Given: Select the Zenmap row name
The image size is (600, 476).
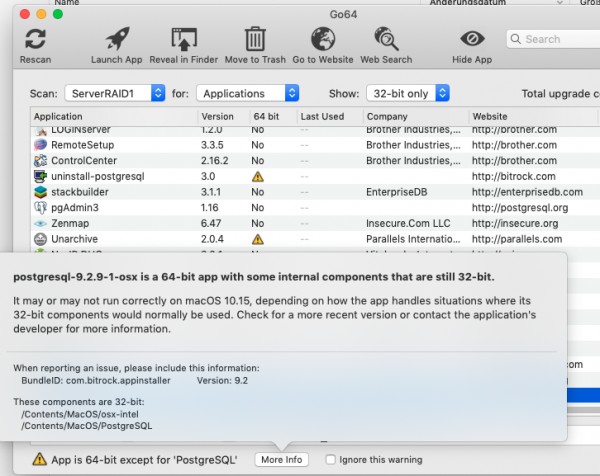Looking at the screenshot, I should click(70, 223).
